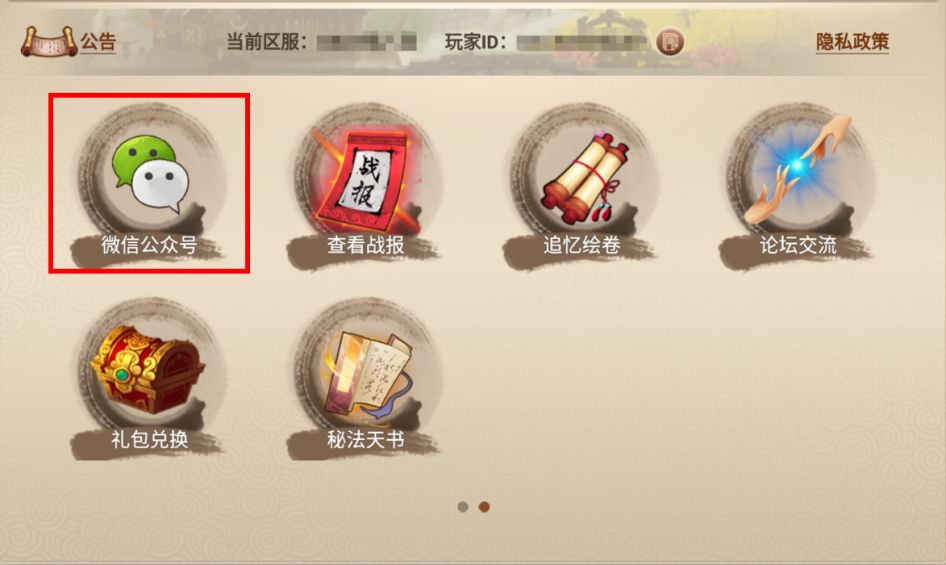The width and height of the screenshot is (946, 565).
Task: Click the 公告 announcement text
Action: (x=98, y=42)
